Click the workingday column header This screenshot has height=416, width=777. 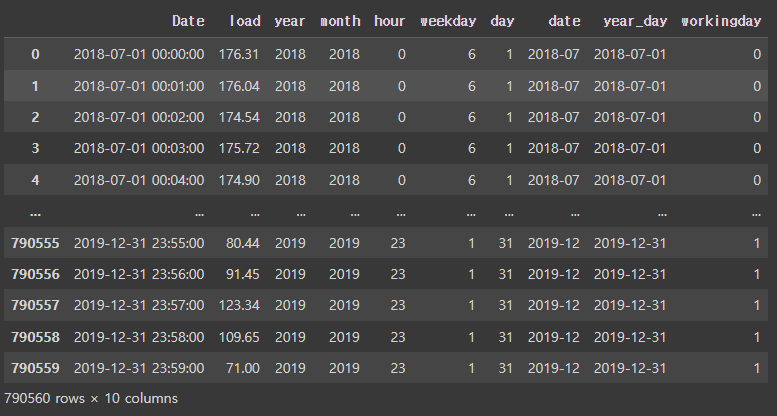tap(721, 21)
